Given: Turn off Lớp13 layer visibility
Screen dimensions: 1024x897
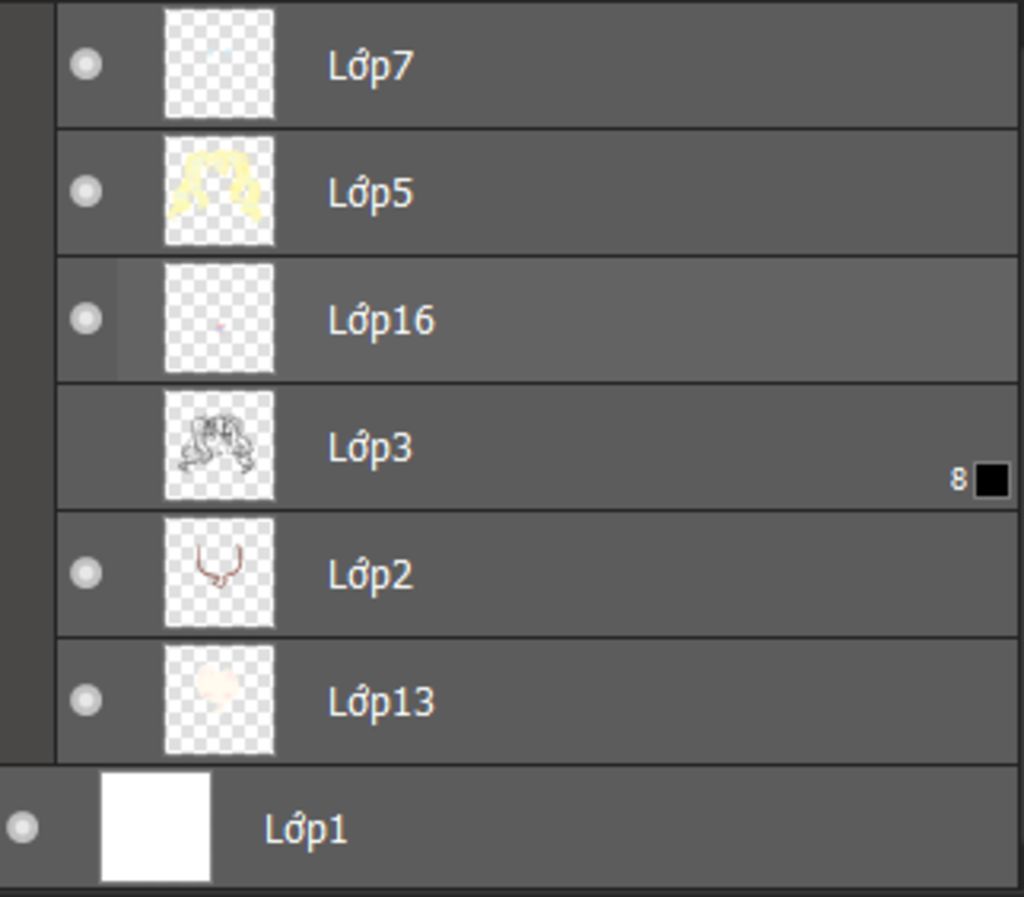Looking at the screenshot, I should pyautogui.click(x=86, y=700).
